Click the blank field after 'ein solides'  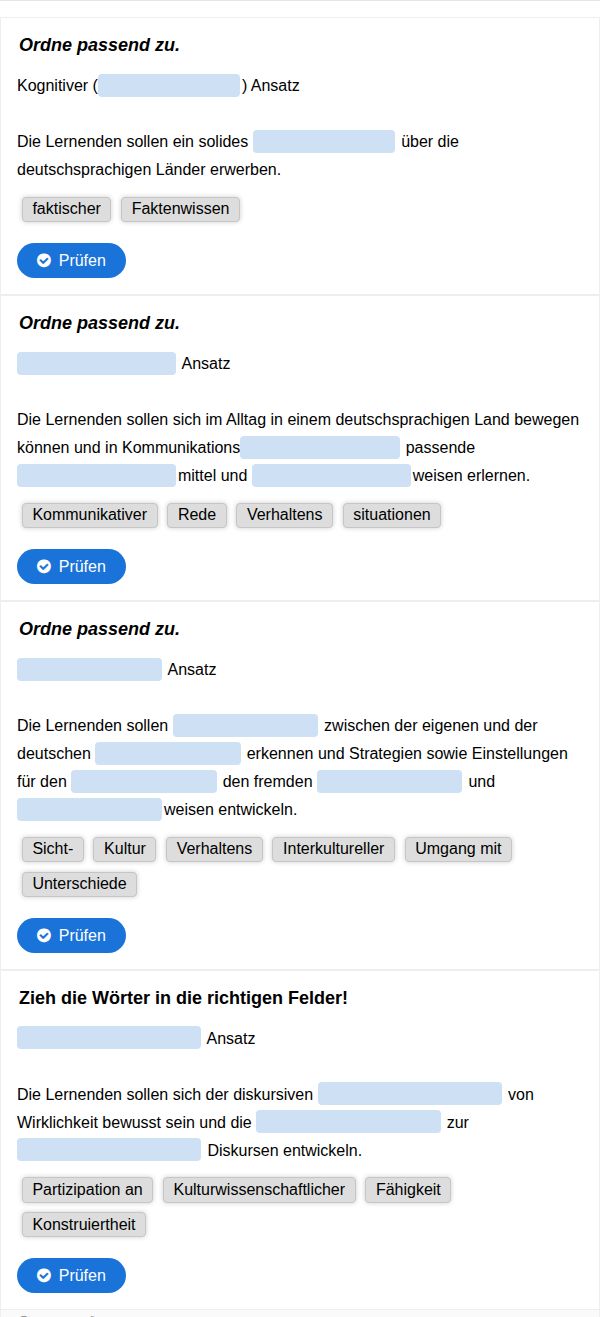pyautogui.click(x=324, y=142)
